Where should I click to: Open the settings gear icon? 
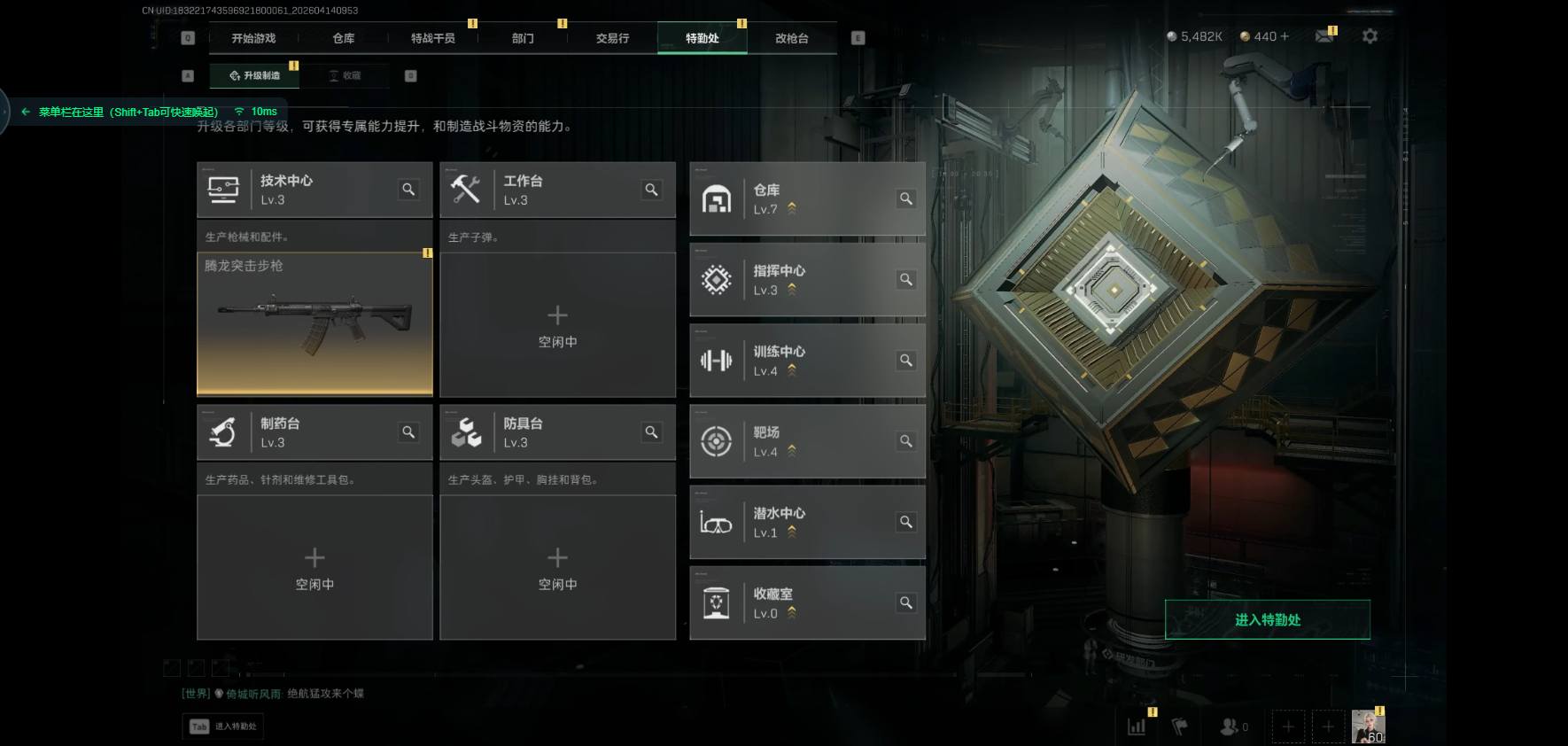click(1370, 36)
